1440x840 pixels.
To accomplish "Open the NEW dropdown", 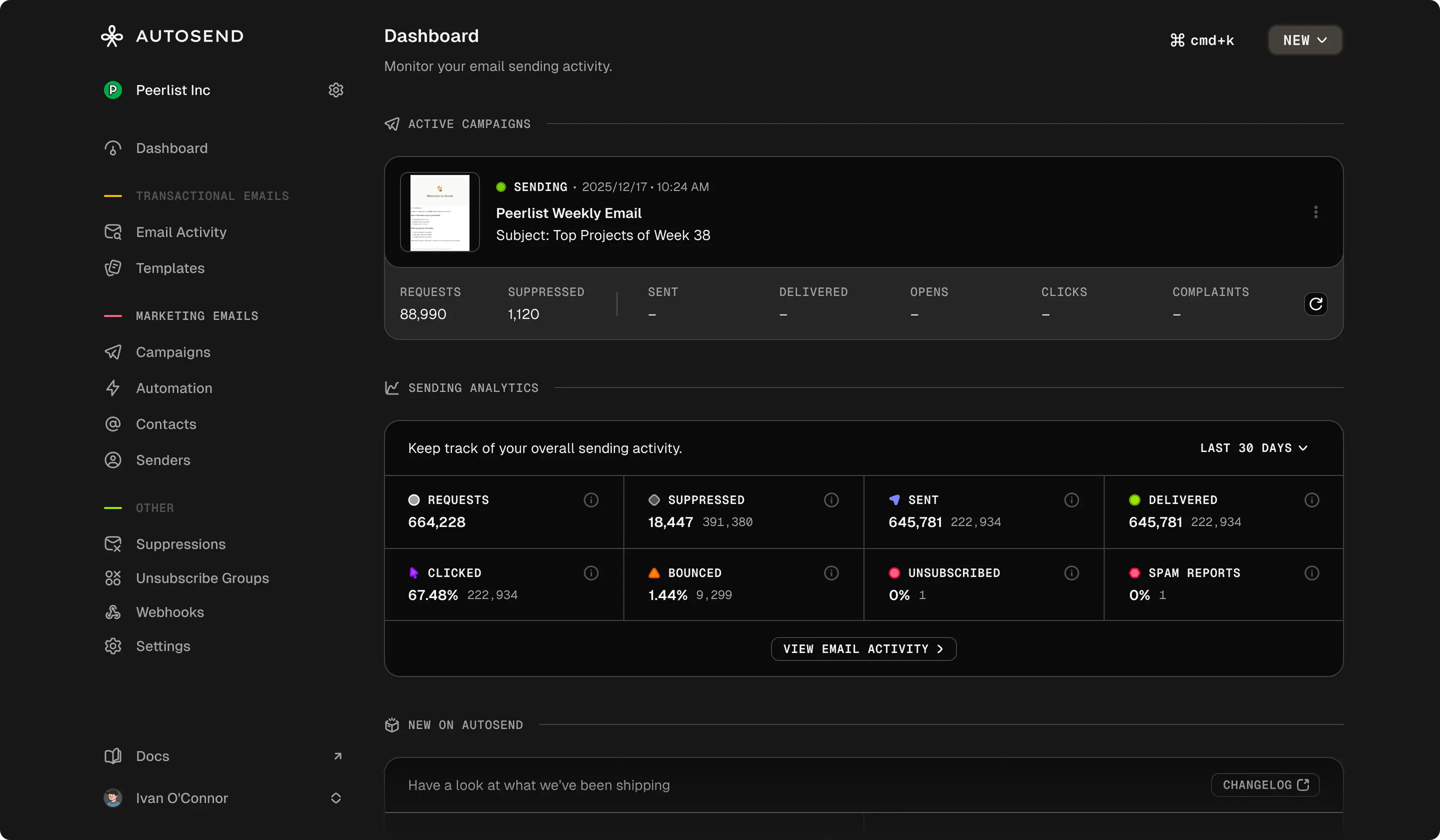I will coord(1305,40).
